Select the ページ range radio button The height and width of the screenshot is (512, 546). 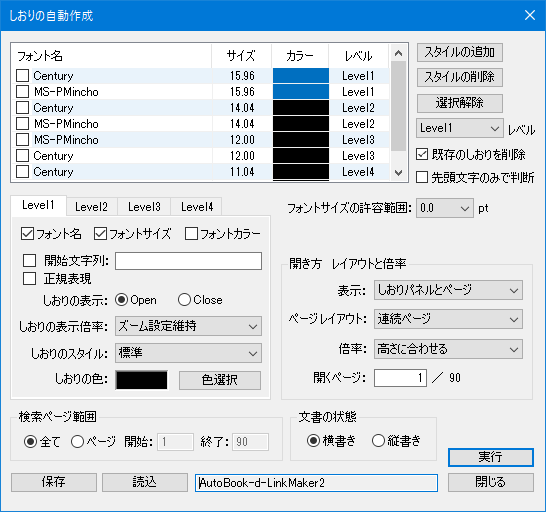[77, 442]
